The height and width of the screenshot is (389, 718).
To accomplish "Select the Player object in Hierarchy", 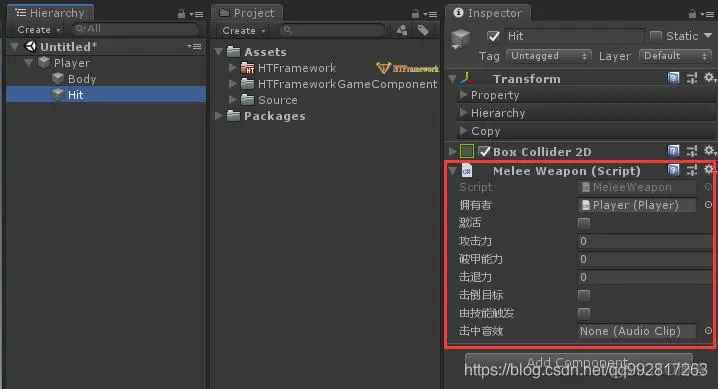I will (x=72, y=63).
